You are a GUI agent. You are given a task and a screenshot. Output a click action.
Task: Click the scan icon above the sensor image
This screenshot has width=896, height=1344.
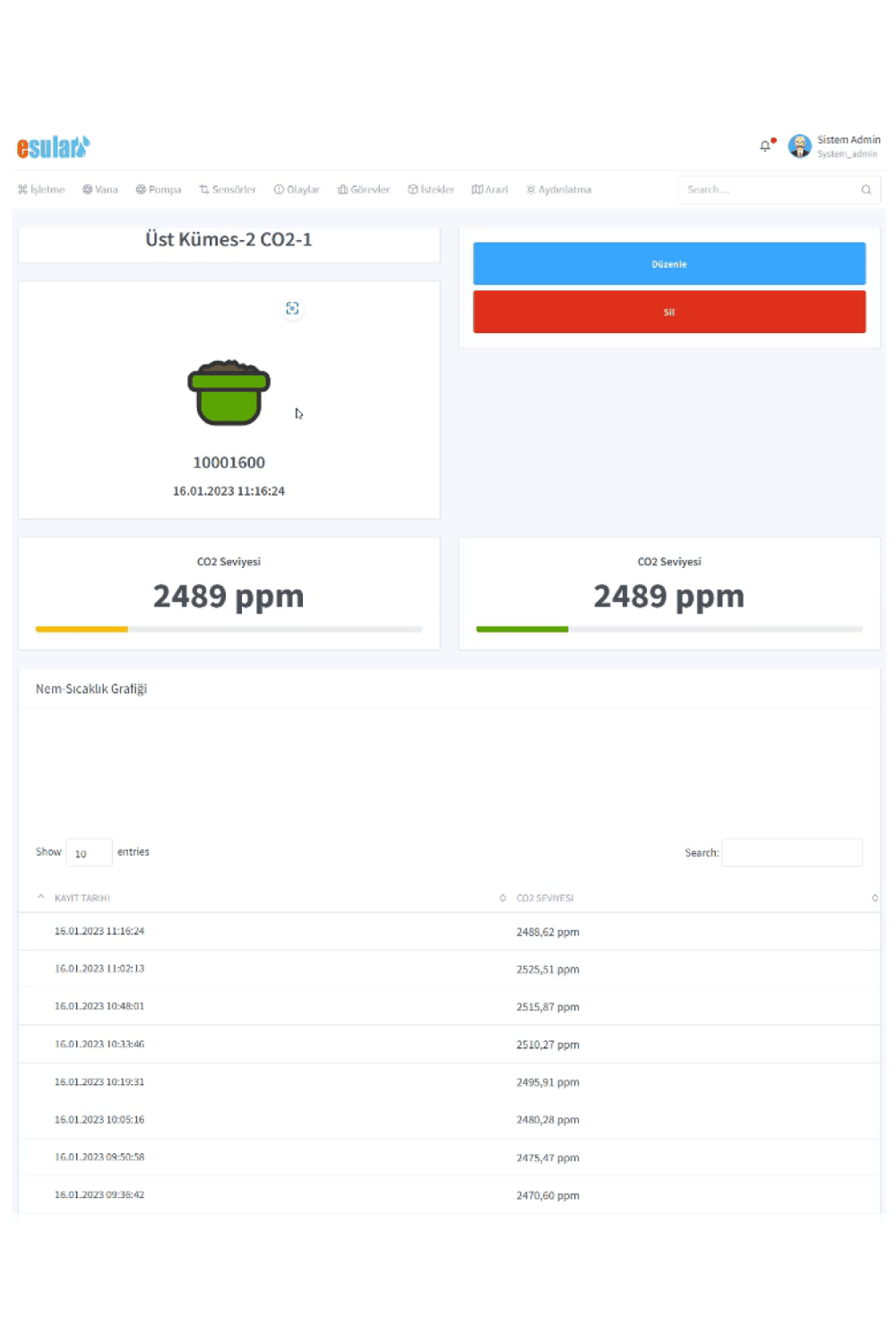[293, 308]
